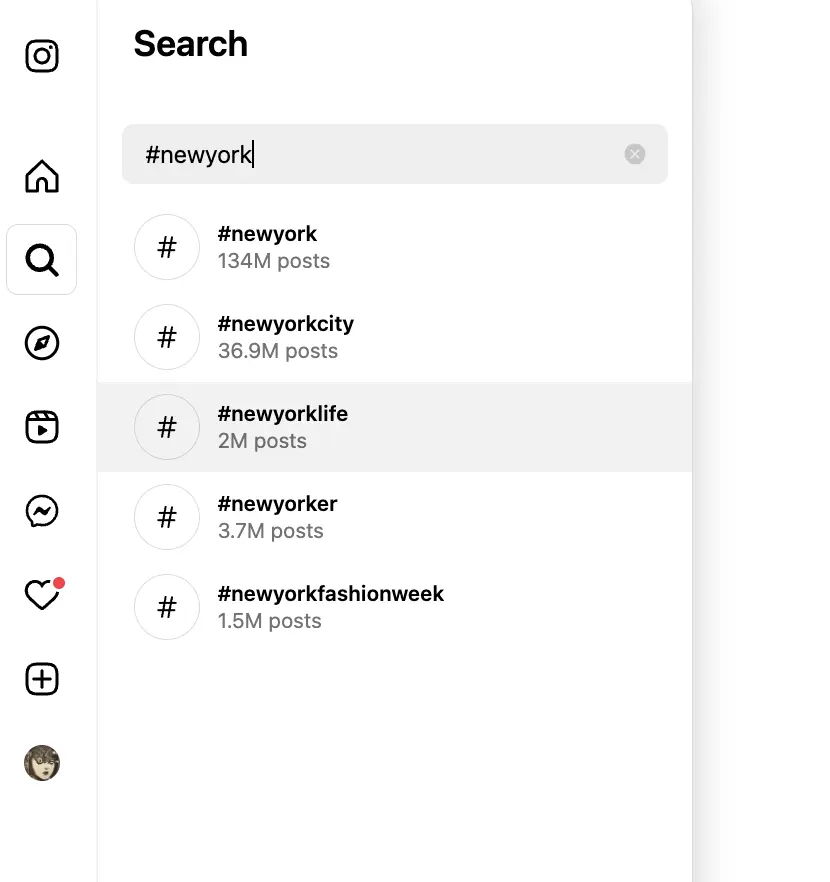
Task: Click the Create new post plus icon
Action: pyautogui.click(x=42, y=679)
